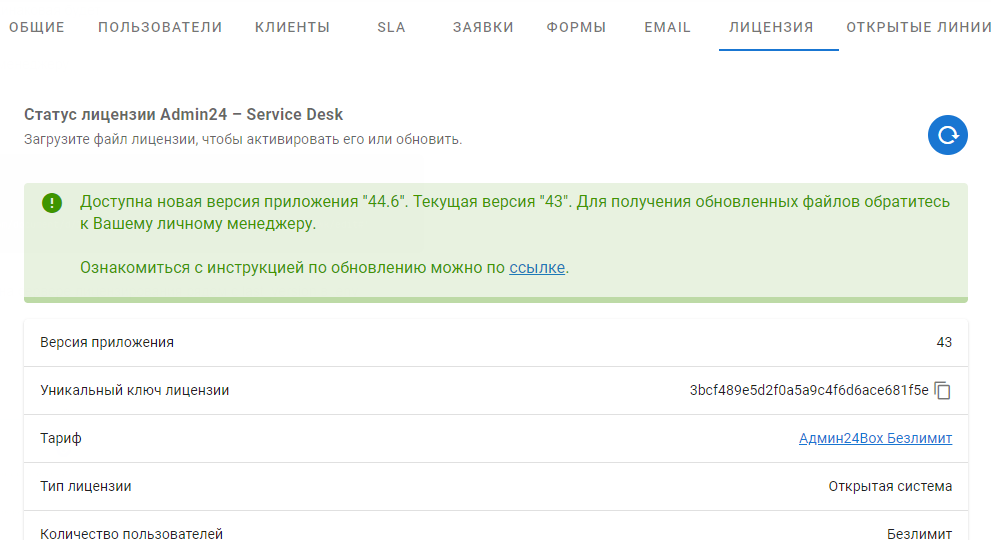Click the Тариф row label
The height and width of the screenshot is (540, 991).
coord(61,438)
